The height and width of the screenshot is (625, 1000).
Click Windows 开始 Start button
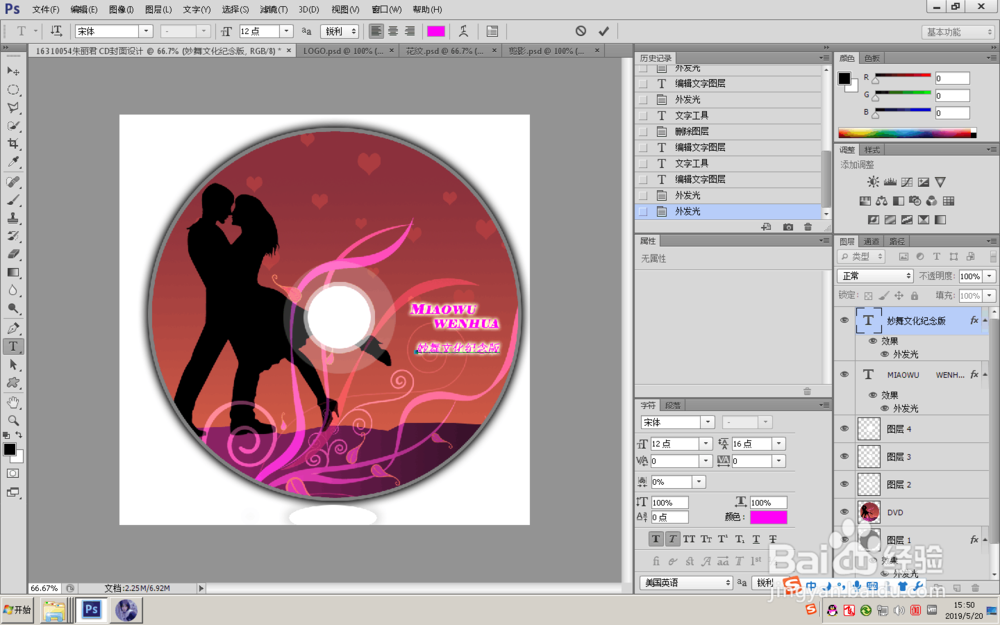(18, 610)
